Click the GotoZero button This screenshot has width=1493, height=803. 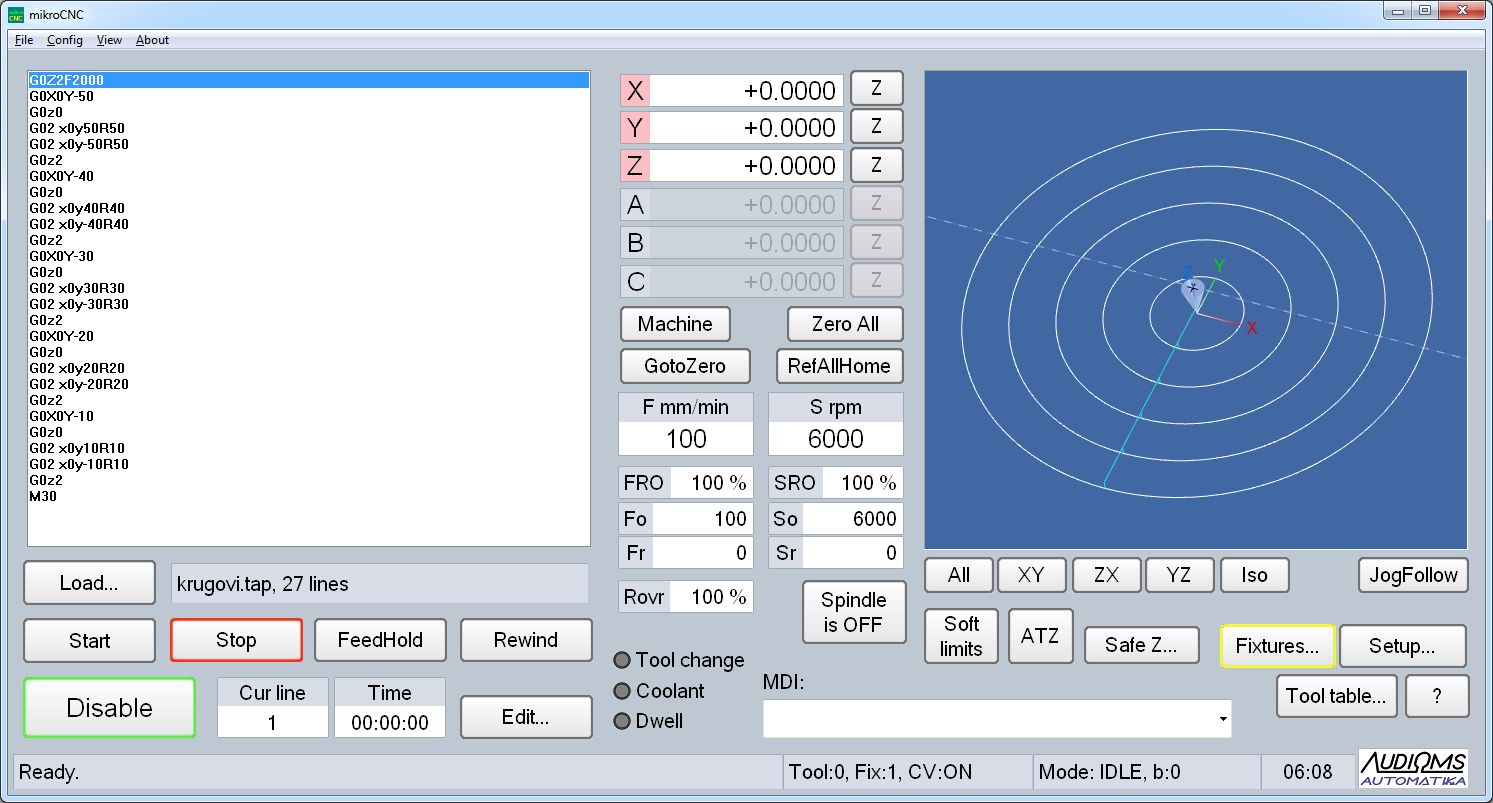[685, 366]
